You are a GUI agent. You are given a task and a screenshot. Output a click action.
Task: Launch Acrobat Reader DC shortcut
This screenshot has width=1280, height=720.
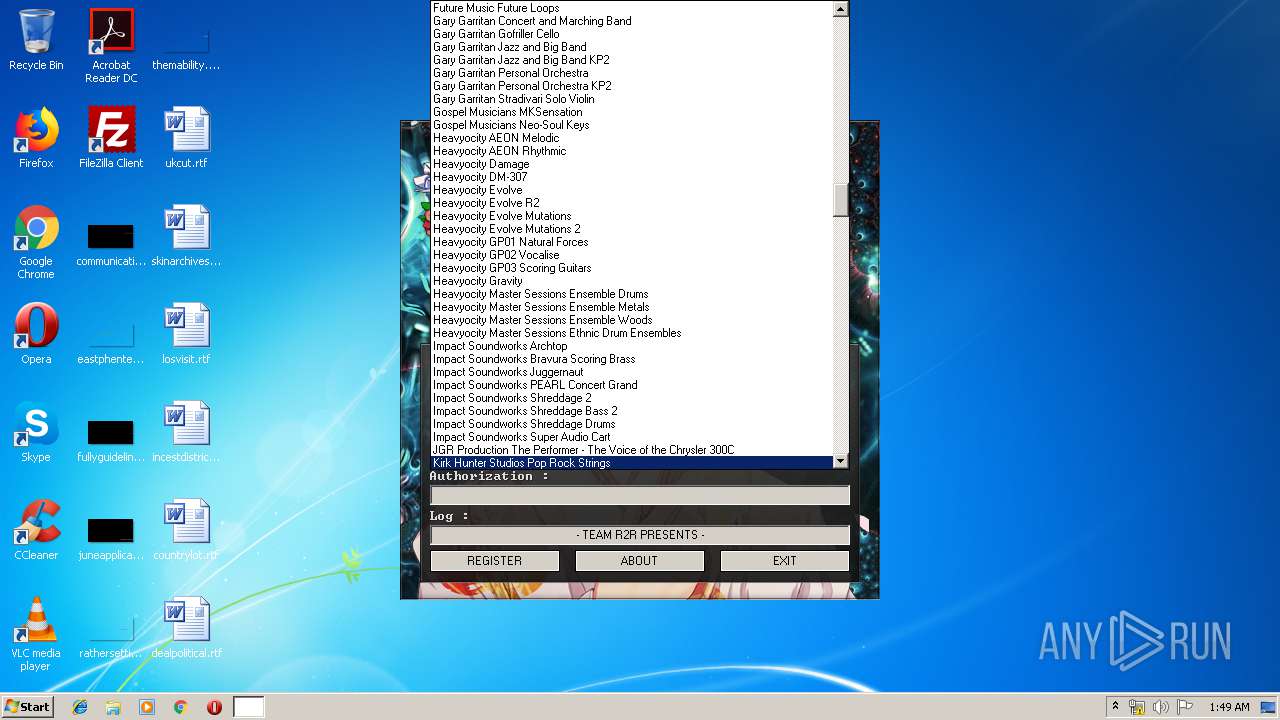pos(111,46)
